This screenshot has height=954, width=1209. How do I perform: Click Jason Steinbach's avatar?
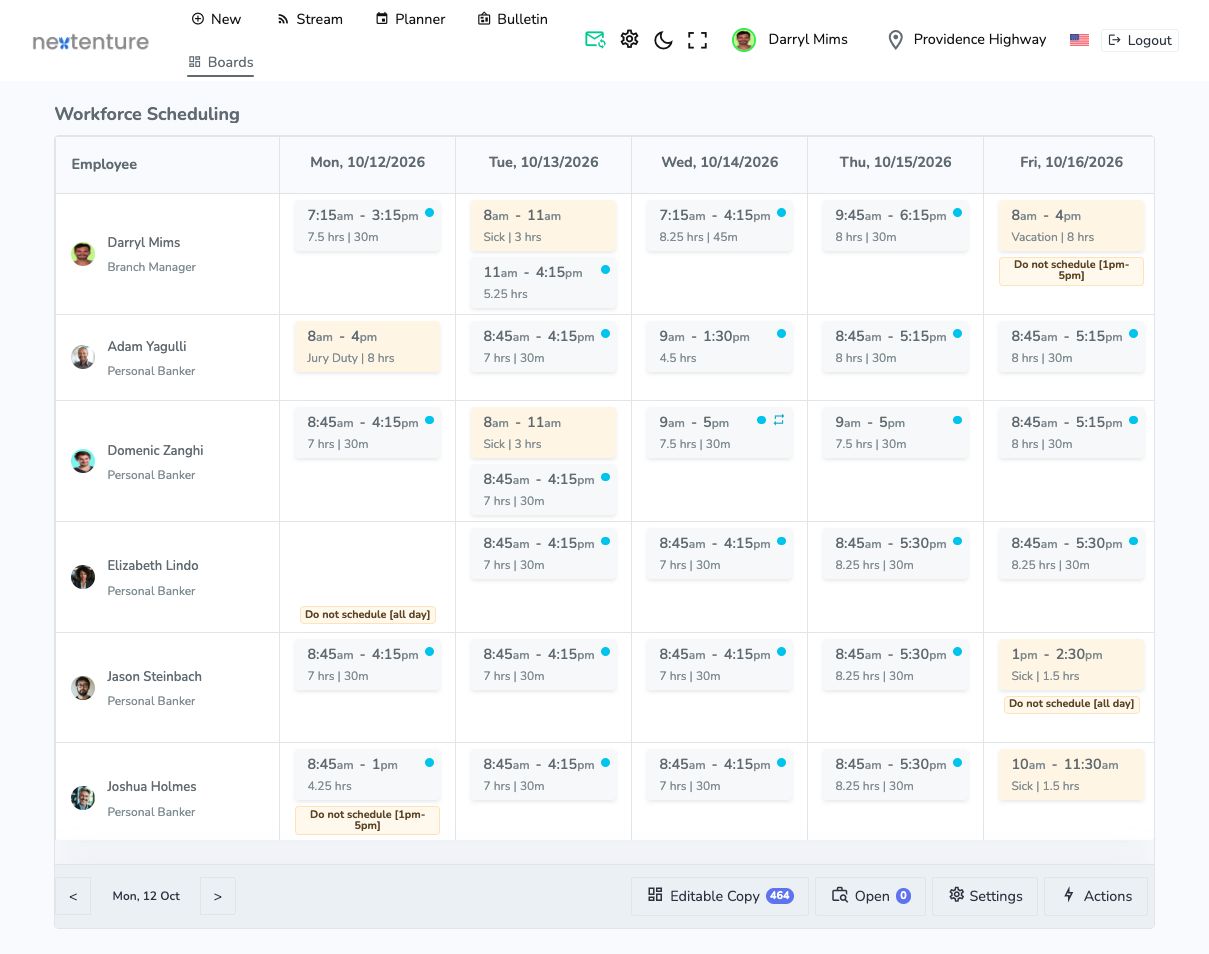(x=83, y=687)
